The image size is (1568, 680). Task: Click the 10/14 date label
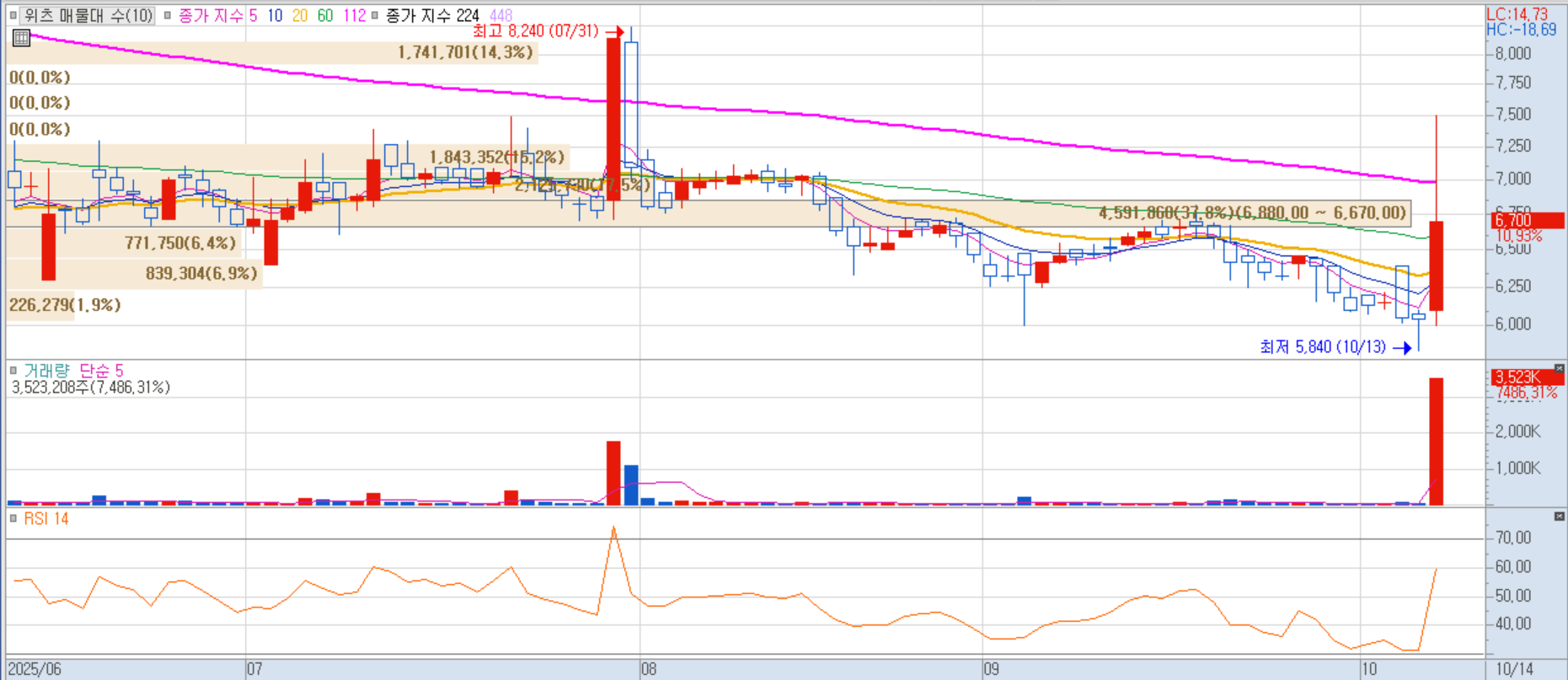1514,669
